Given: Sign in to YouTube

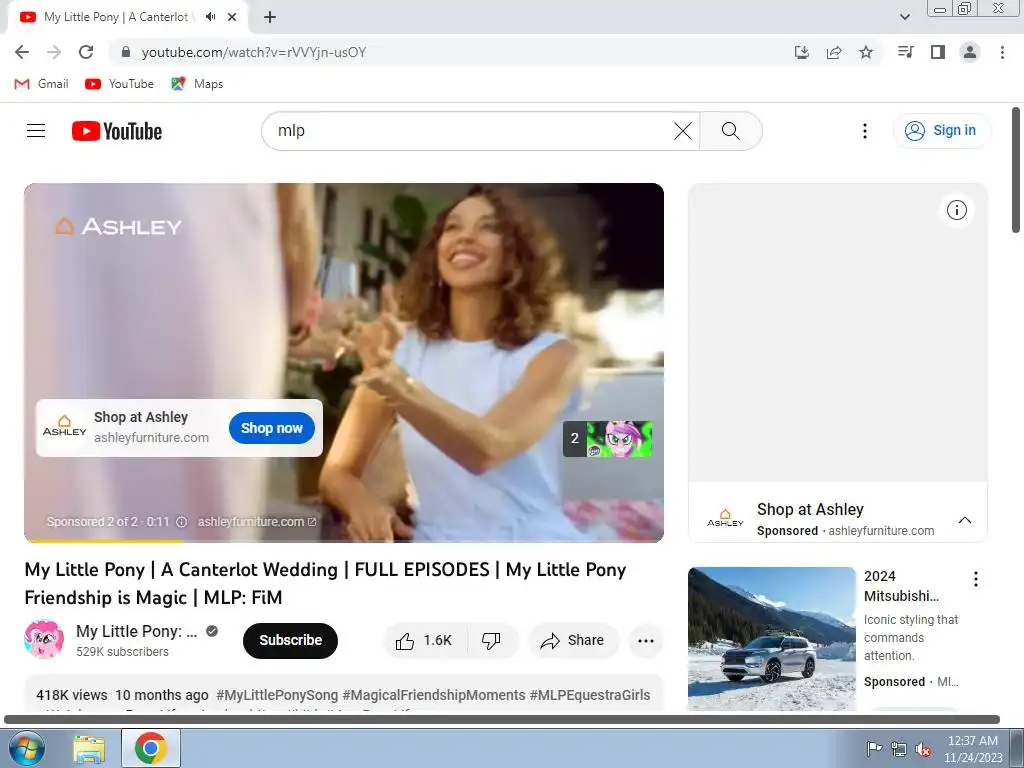Looking at the screenshot, I should pyautogui.click(x=941, y=131).
